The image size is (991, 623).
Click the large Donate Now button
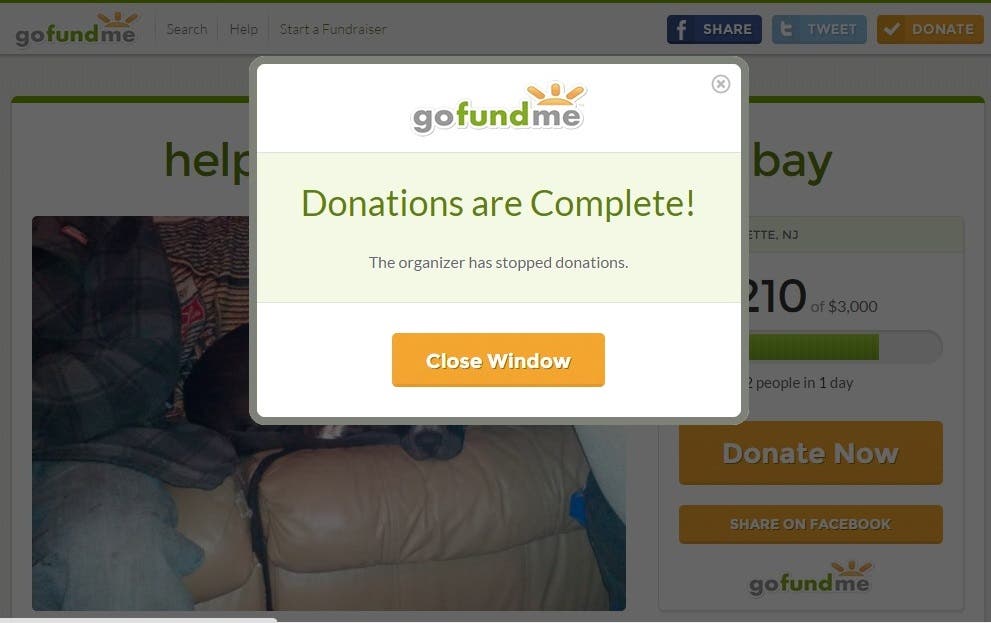pos(810,453)
